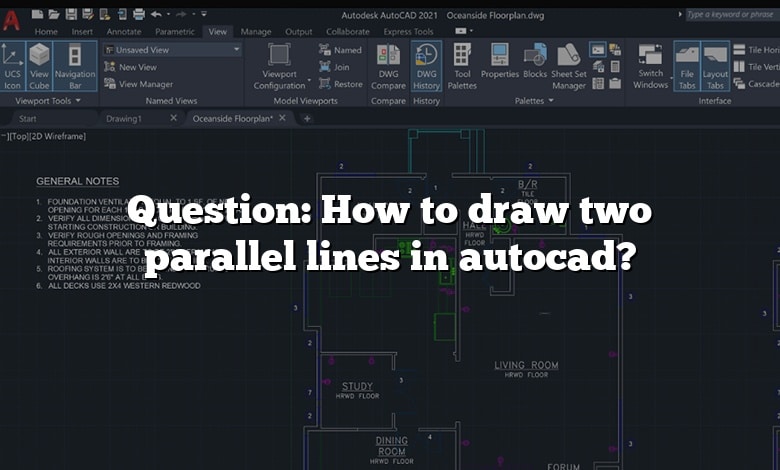Expand Viewport Configuration dropdown arrow
The height and width of the screenshot is (470, 780).
[309, 80]
